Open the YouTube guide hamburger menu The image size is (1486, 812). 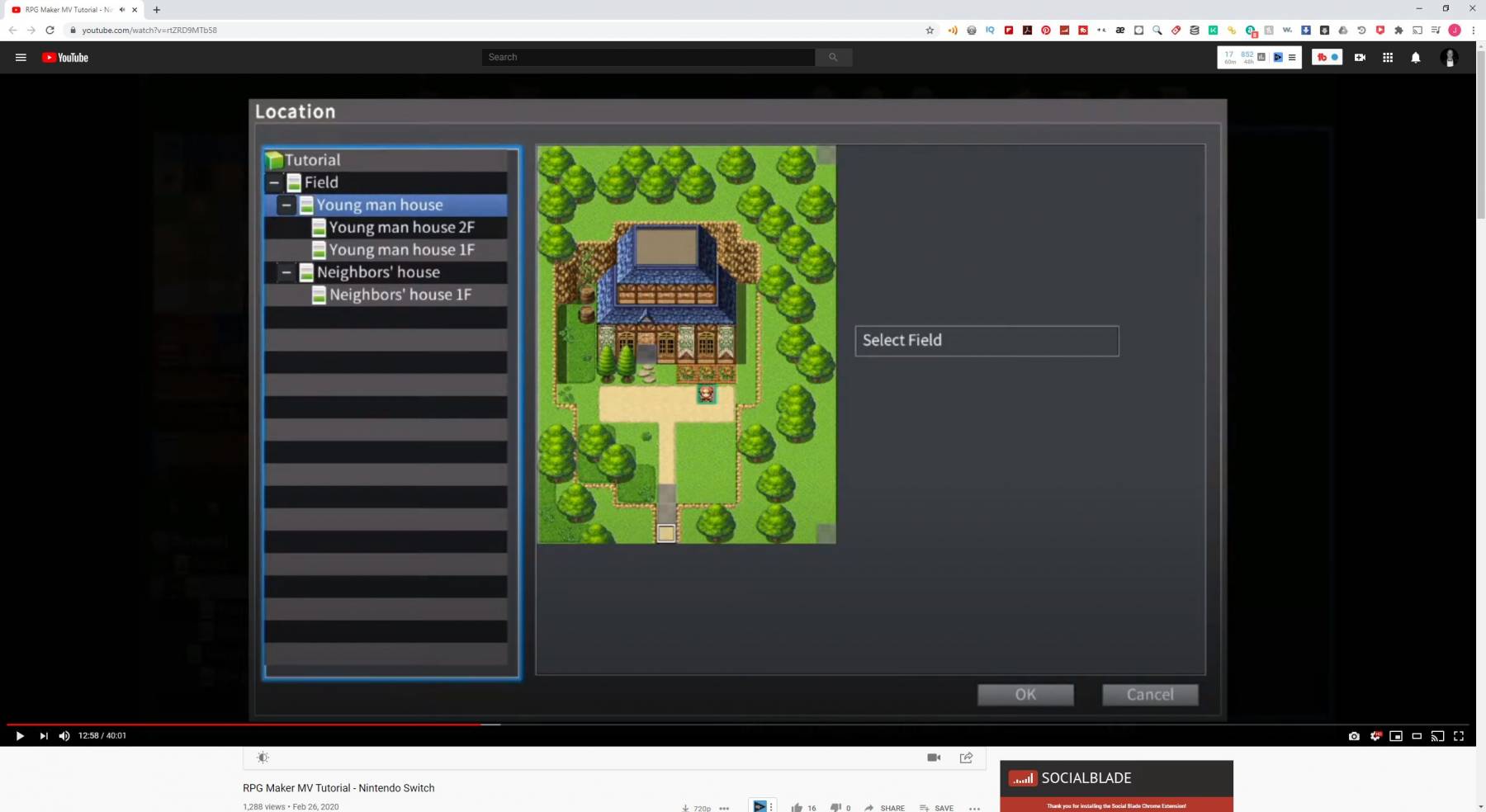click(21, 58)
